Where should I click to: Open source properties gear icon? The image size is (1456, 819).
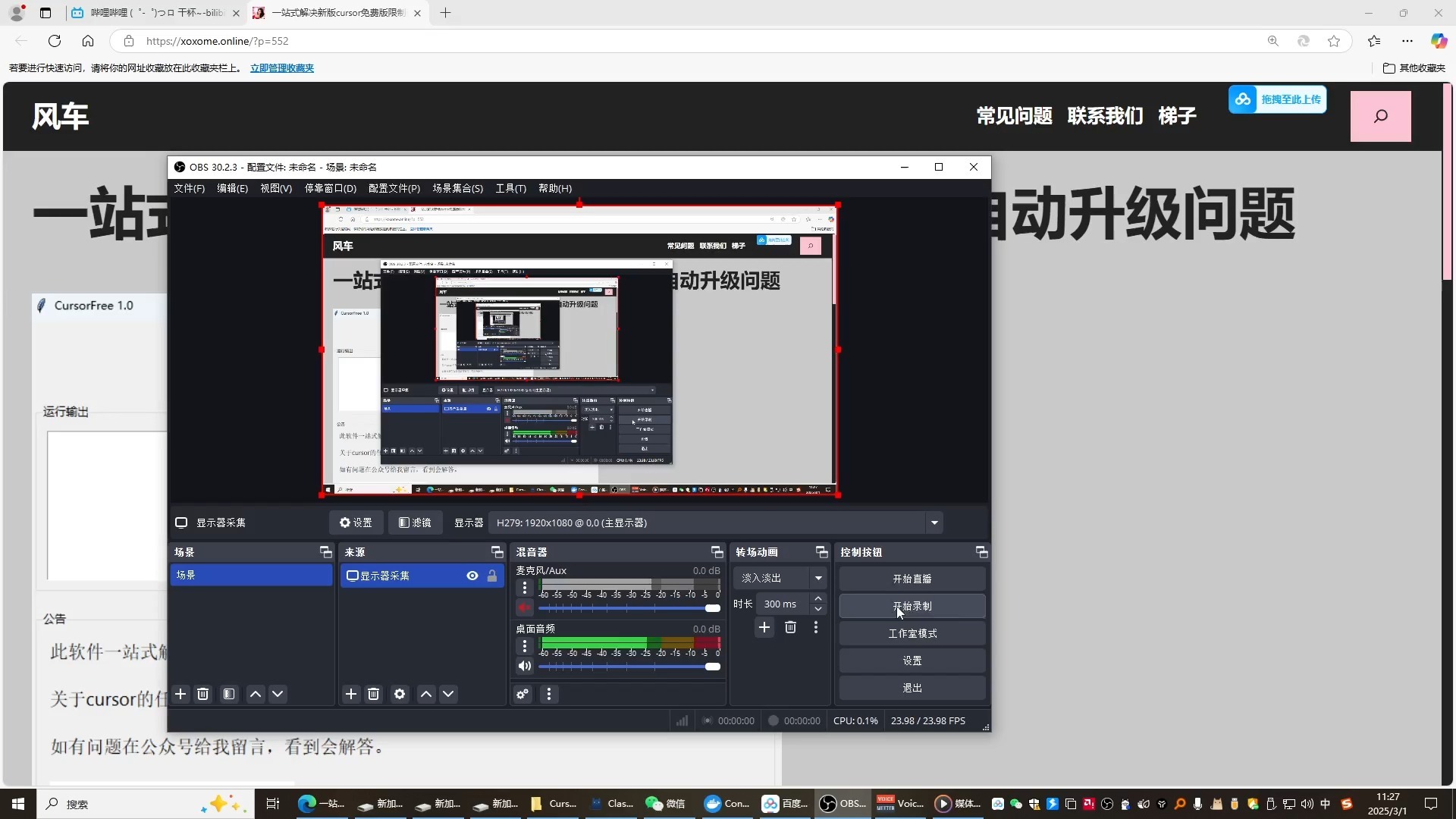click(400, 694)
